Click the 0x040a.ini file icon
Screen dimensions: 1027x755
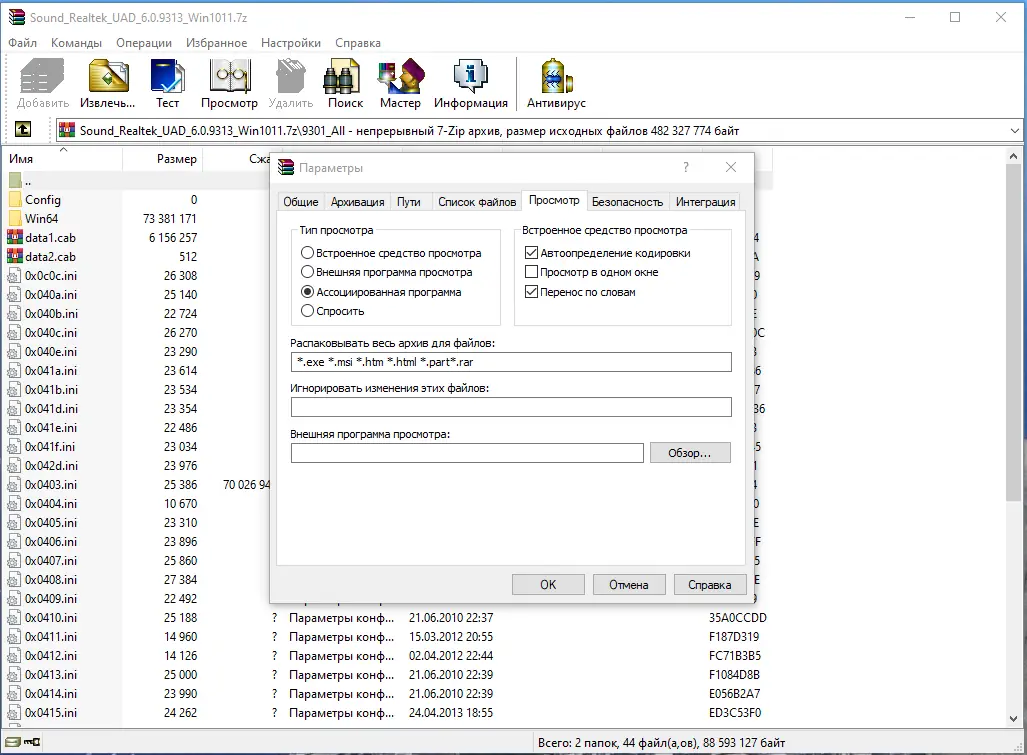[14, 295]
